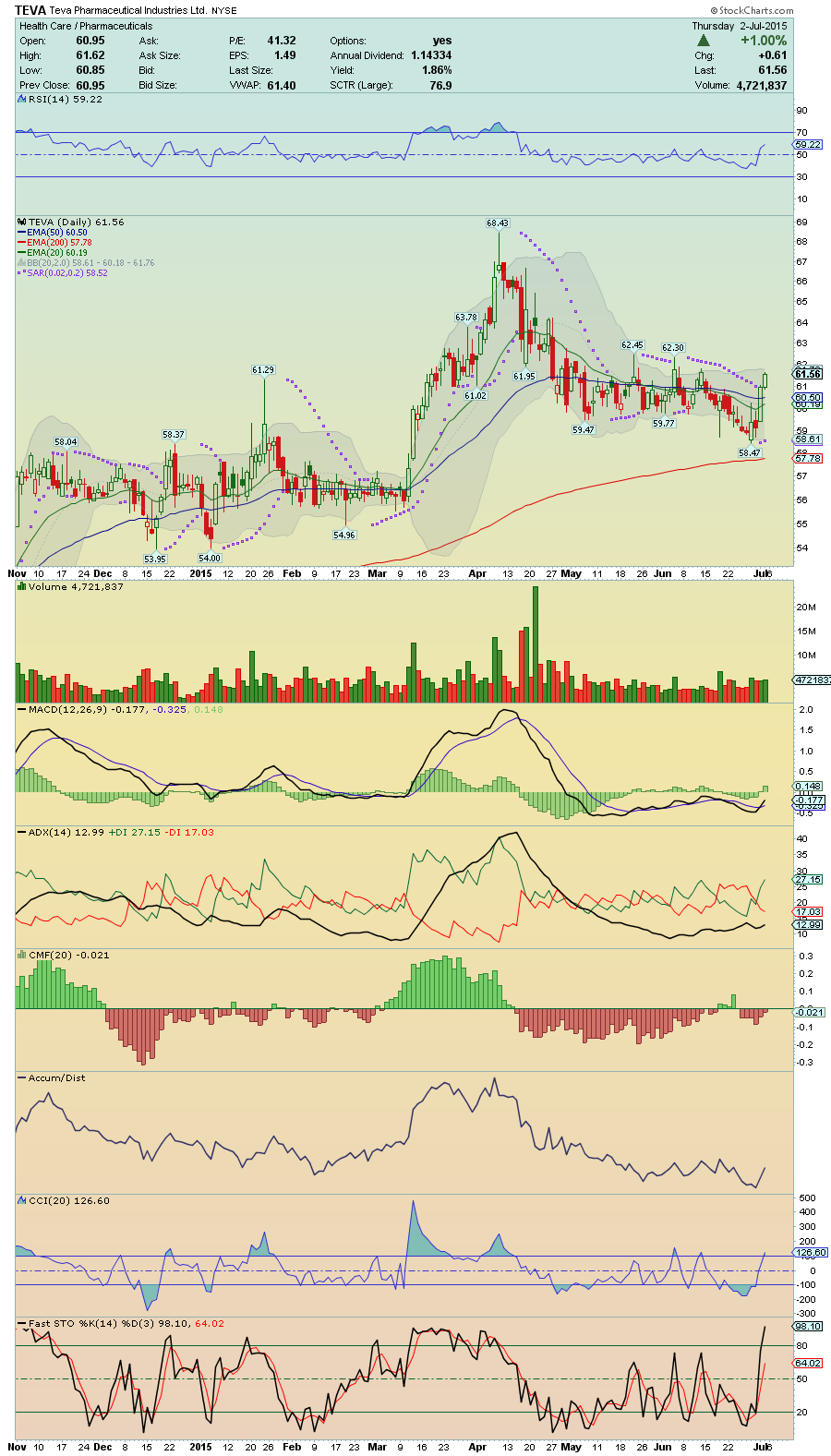The width and height of the screenshot is (831, 1456).
Task: Select the High value 61.62
Action: pyautogui.click(x=90, y=55)
